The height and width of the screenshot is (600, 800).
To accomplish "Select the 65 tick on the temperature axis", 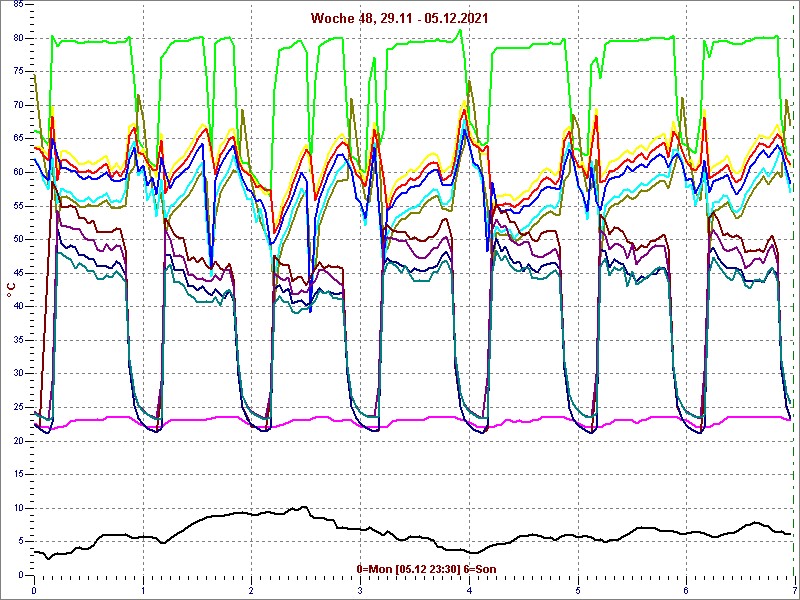I will pos(19,138).
